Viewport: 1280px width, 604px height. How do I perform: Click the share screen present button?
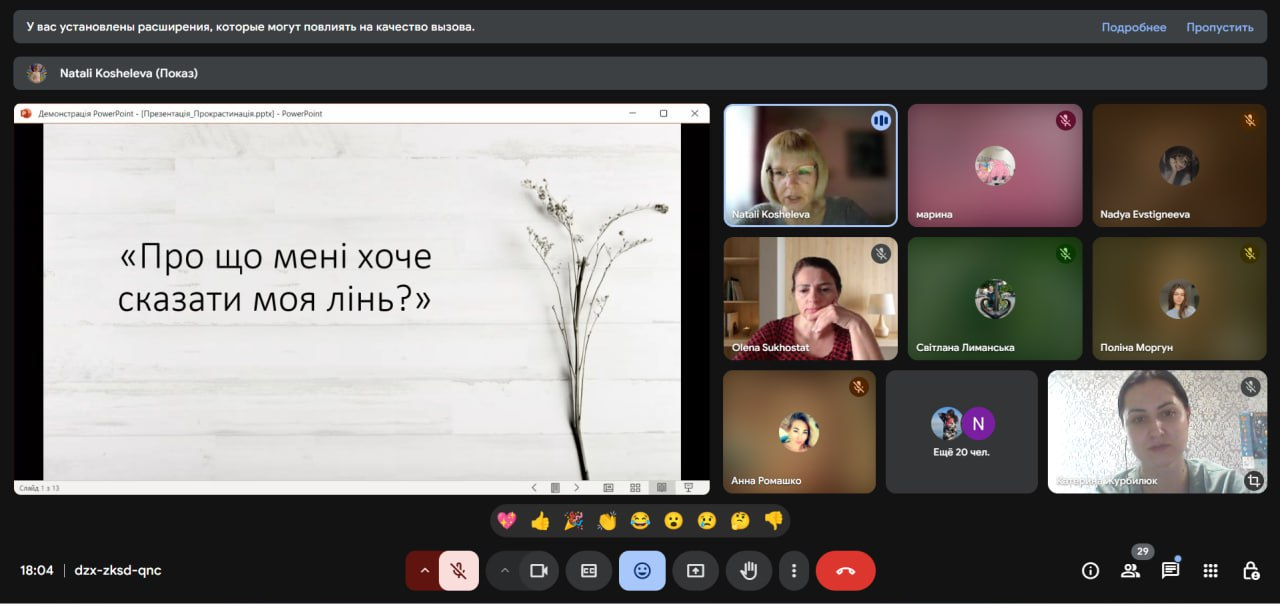coord(695,571)
